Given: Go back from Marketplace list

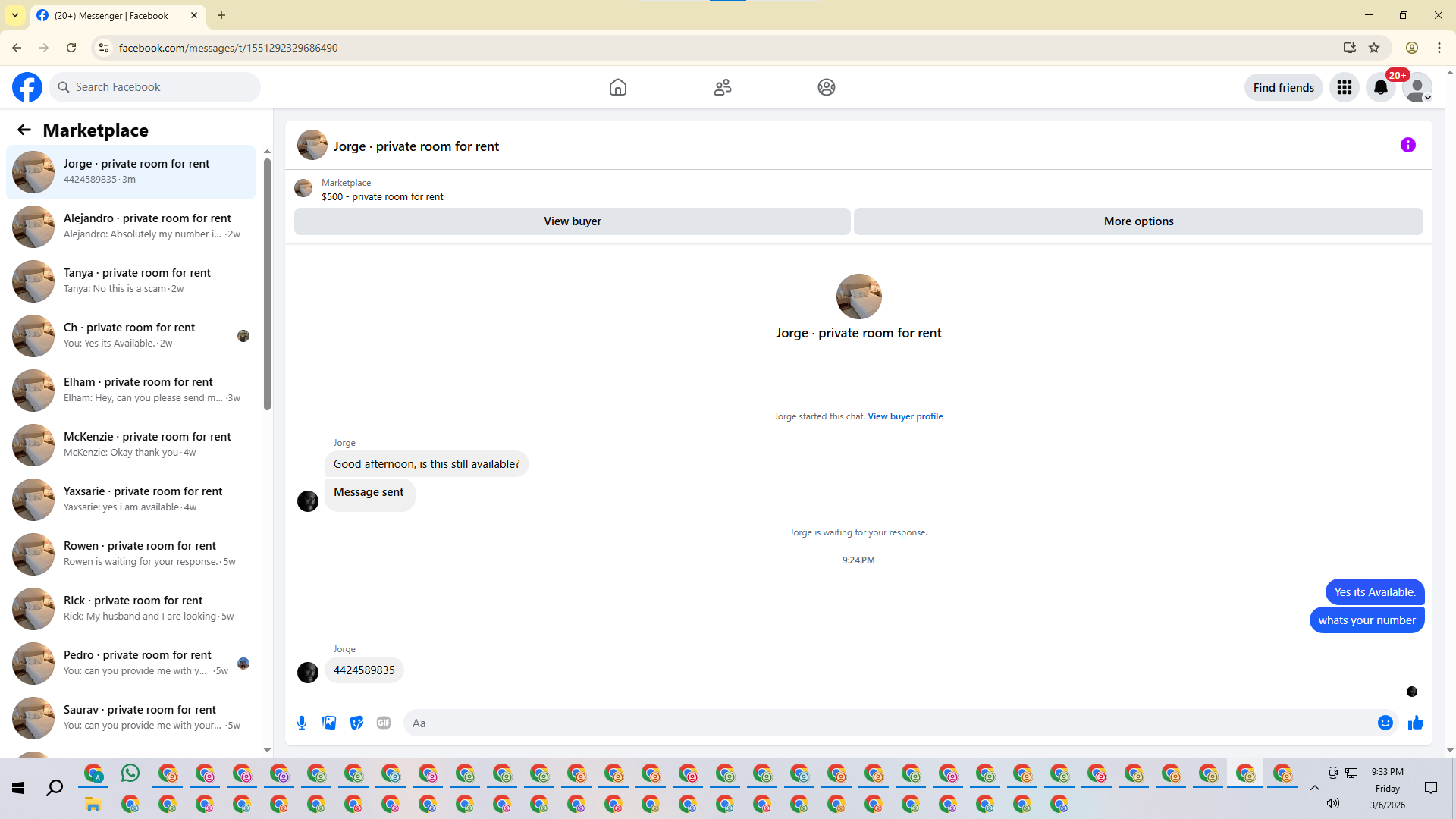Looking at the screenshot, I should pos(24,130).
